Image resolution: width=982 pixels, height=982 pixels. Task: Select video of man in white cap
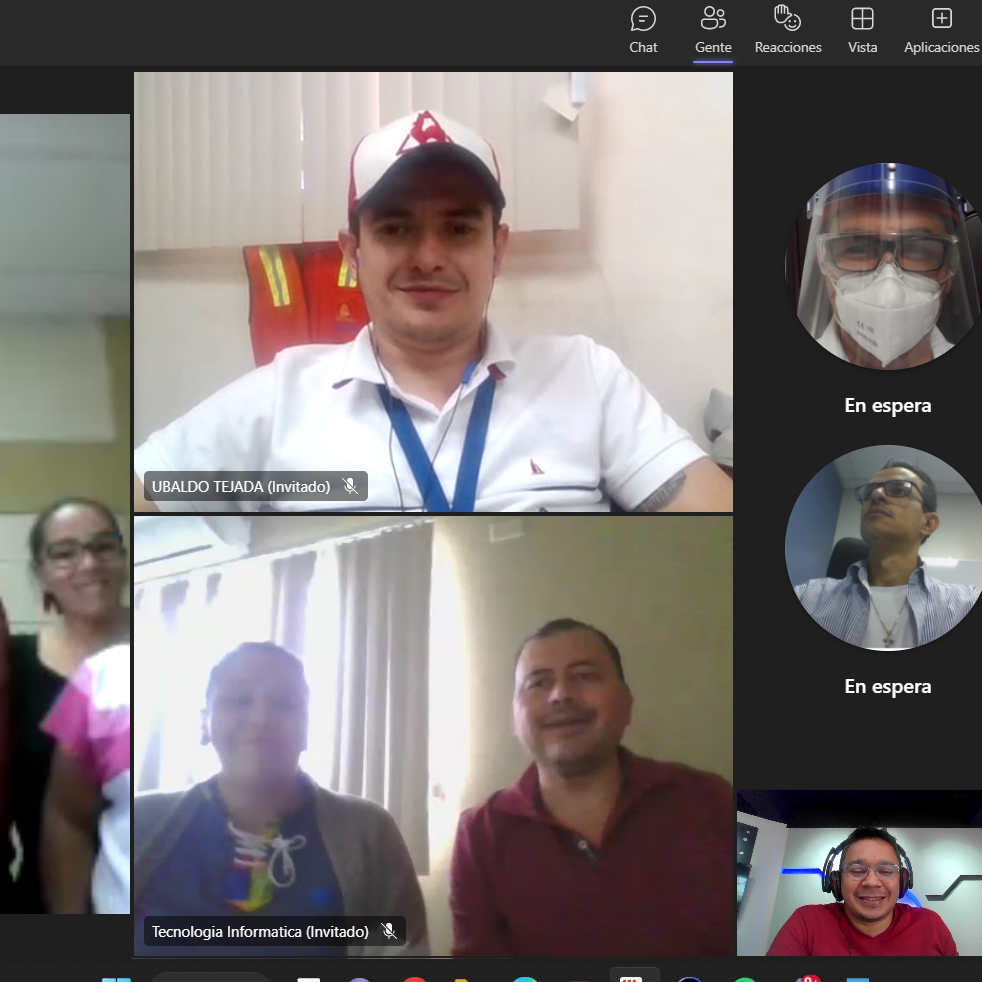[433, 290]
